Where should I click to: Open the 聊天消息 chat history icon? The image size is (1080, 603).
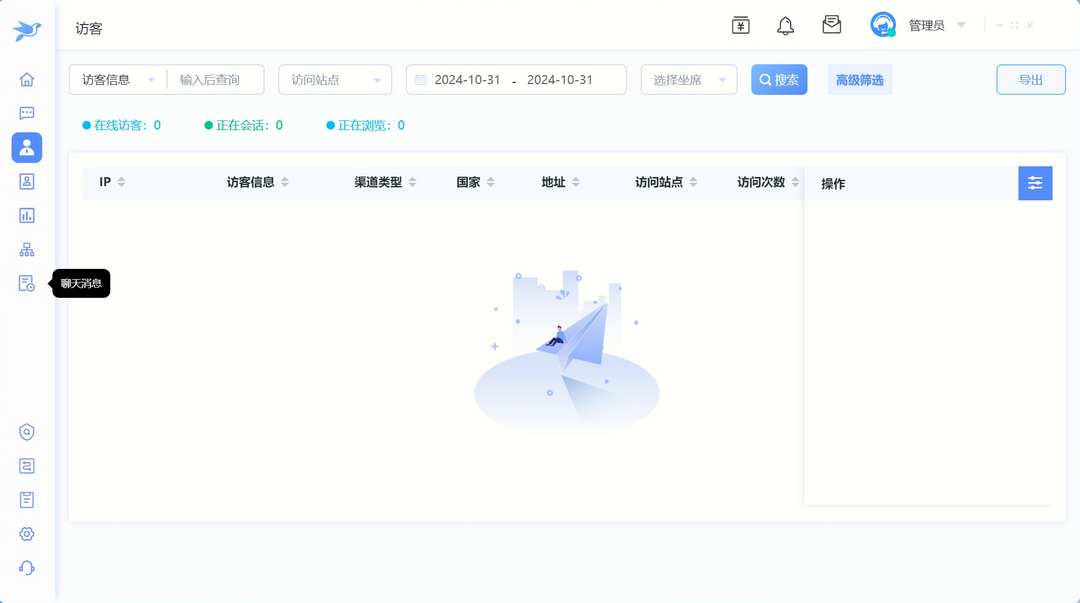pos(26,283)
